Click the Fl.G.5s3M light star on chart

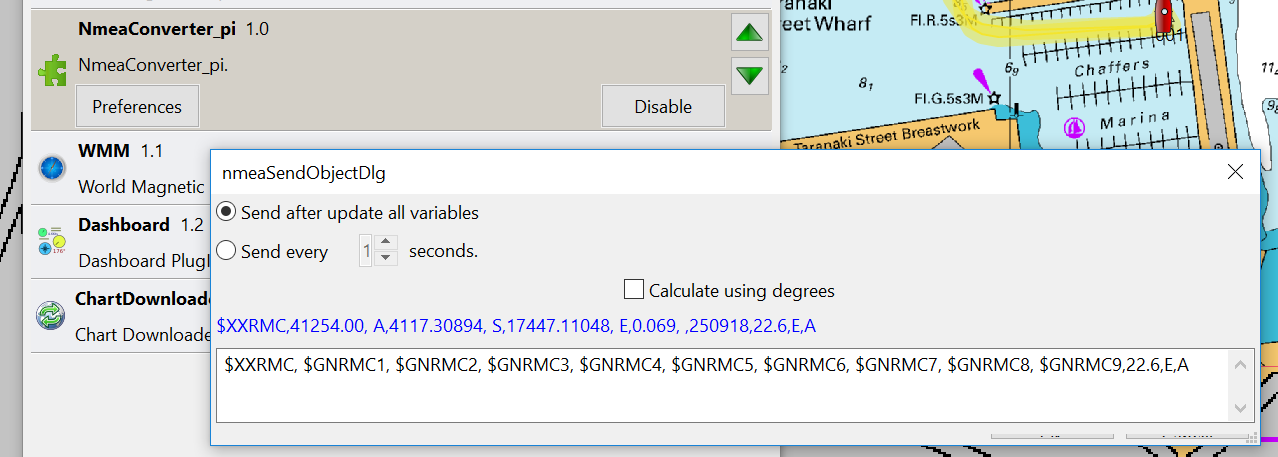pyautogui.click(x=994, y=98)
